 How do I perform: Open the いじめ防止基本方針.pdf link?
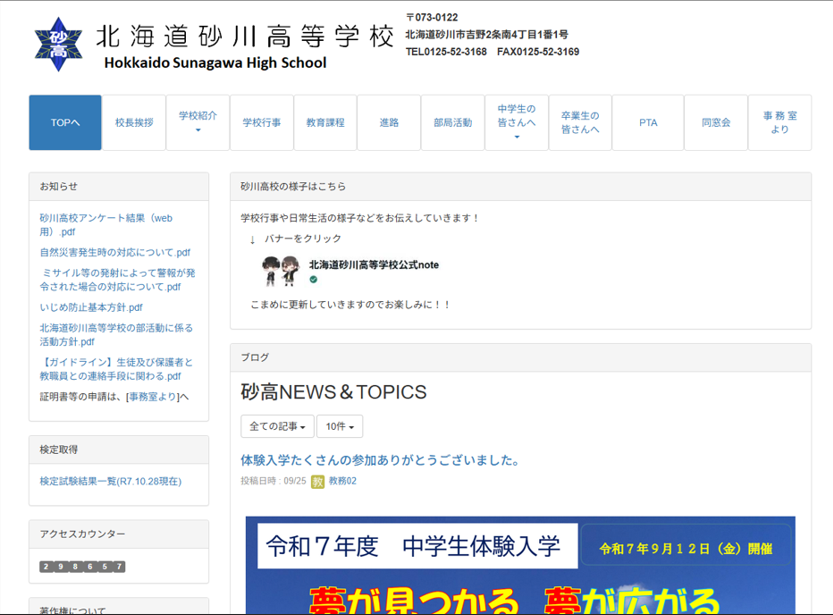pos(91,308)
